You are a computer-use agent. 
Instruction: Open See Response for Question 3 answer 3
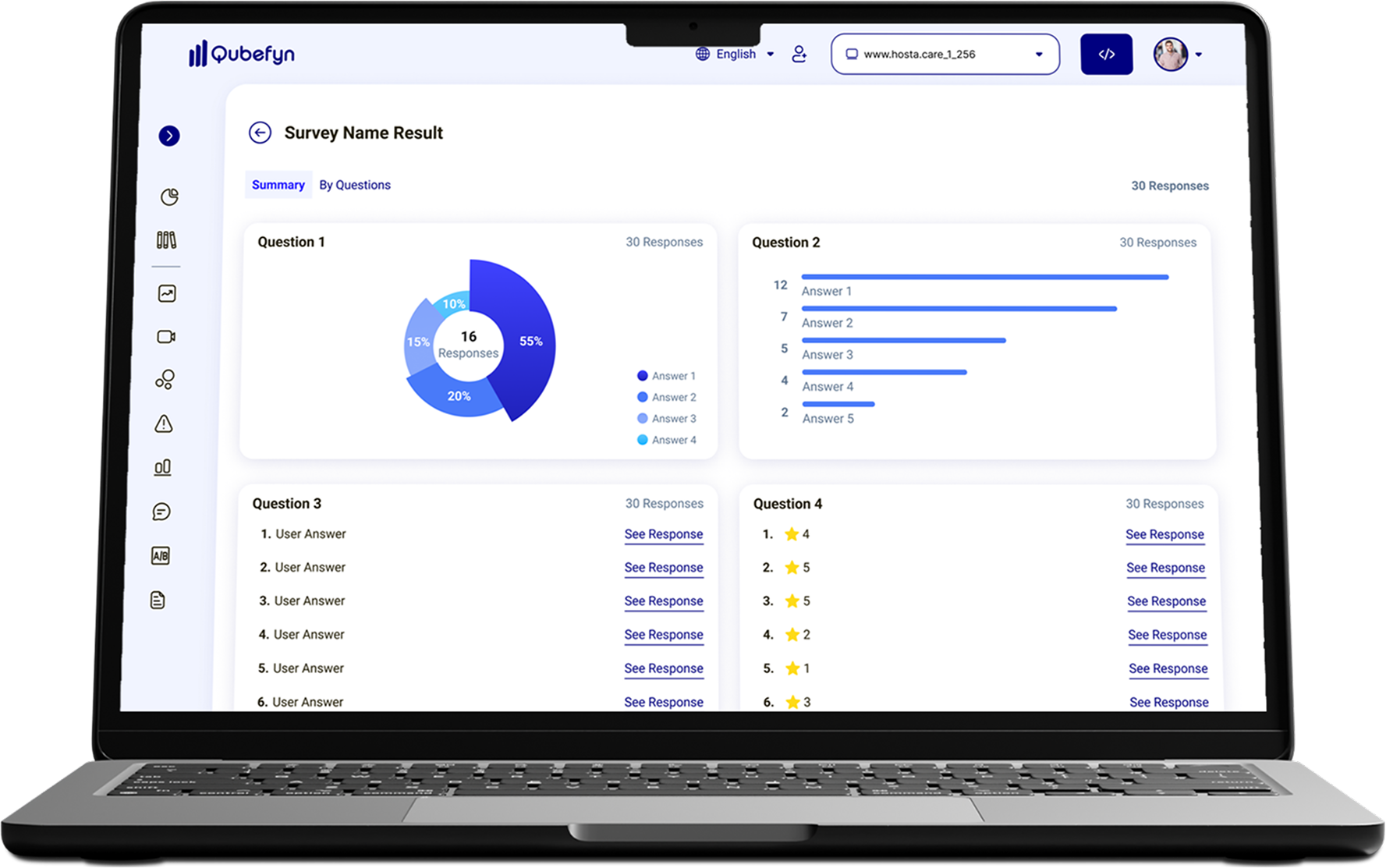pyautogui.click(x=664, y=601)
